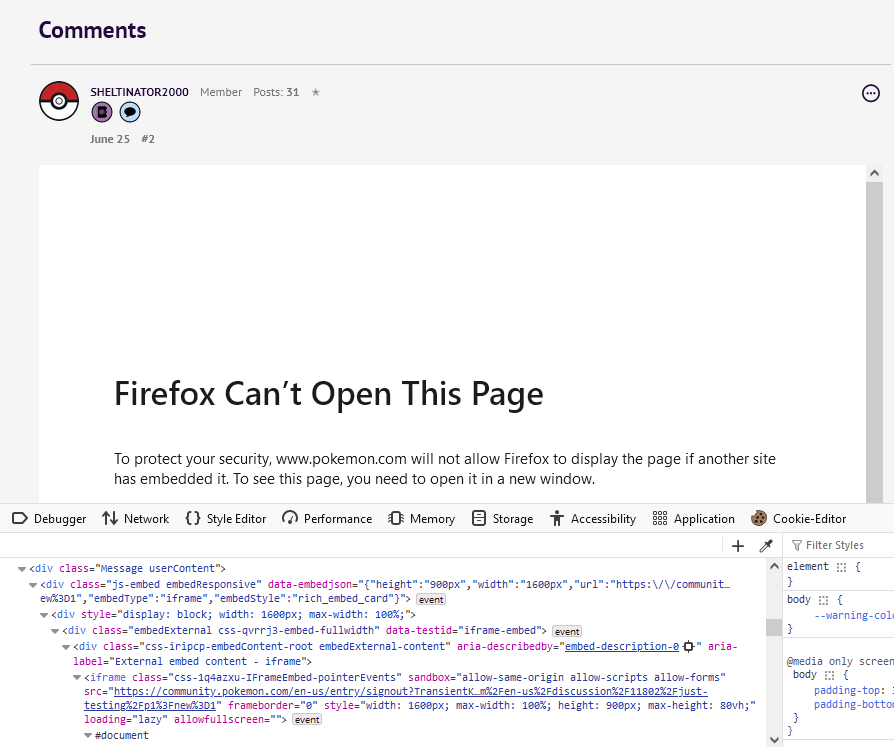Collapse the iframe element node
The width and height of the screenshot is (894, 747).
tap(77, 678)
